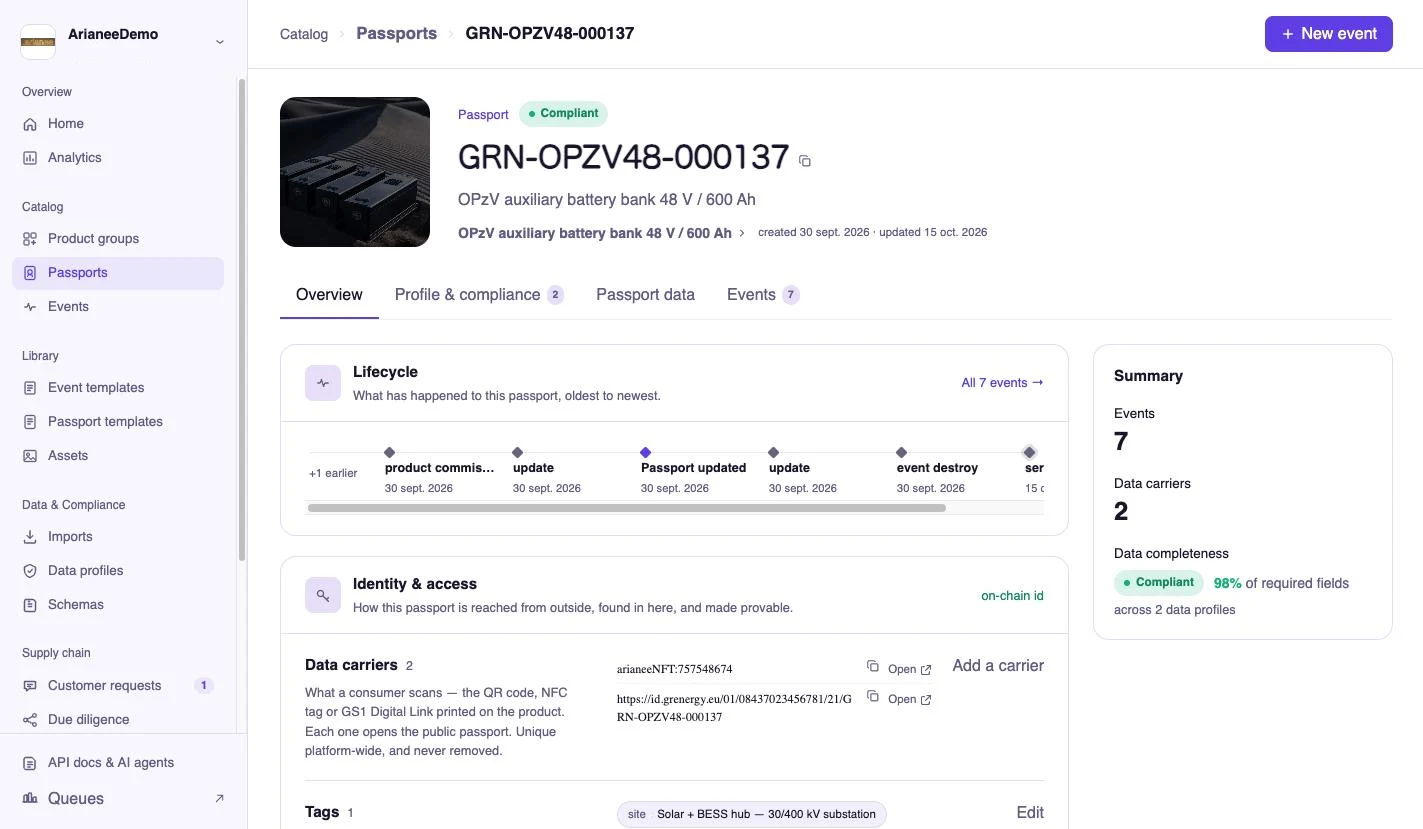Screen dimensions: 1423x829
Task: Click the New event button
Action: (x=1328, y=34)
